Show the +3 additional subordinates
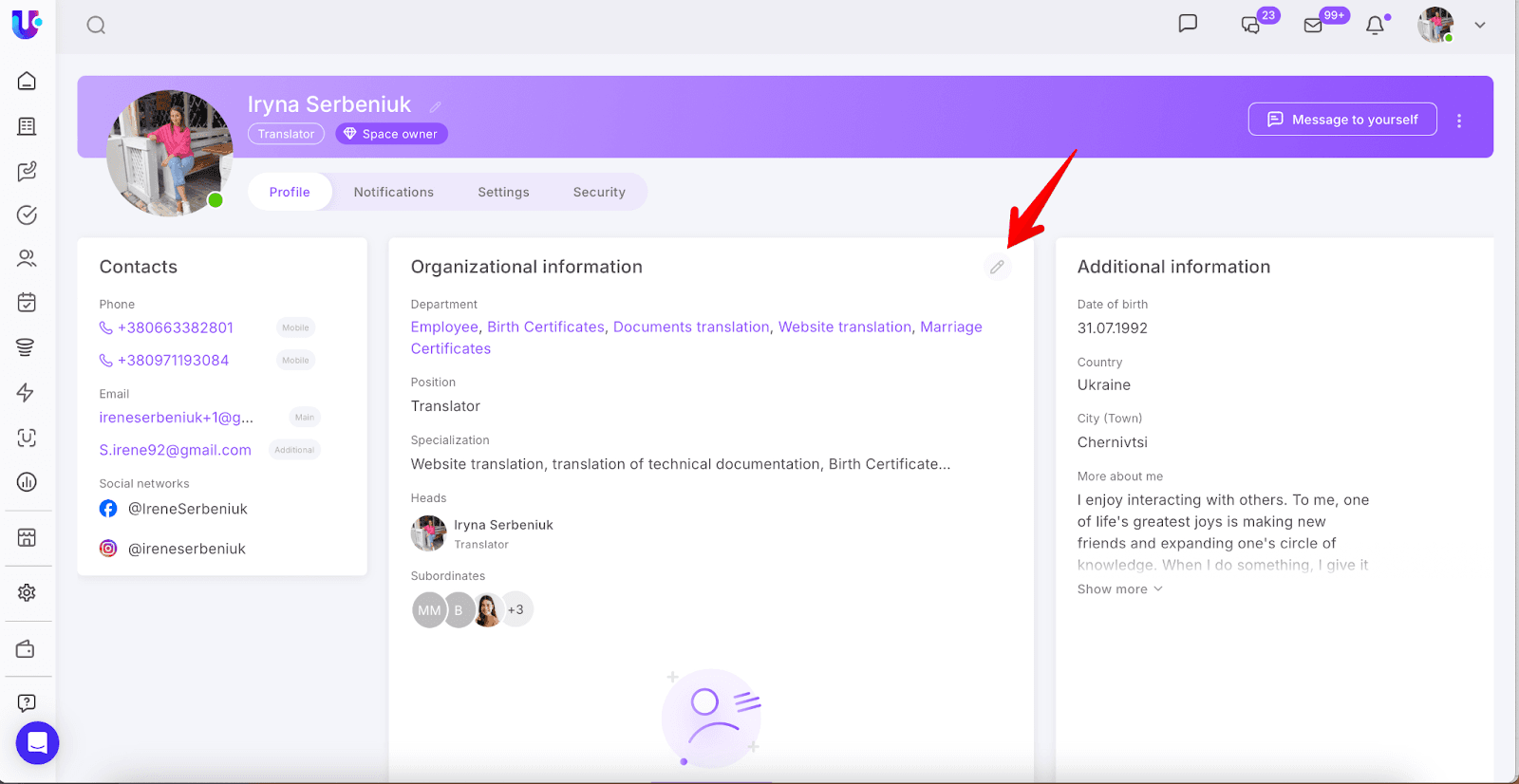This screenshot has width=1519, height=784. click(x=516, y=609)
